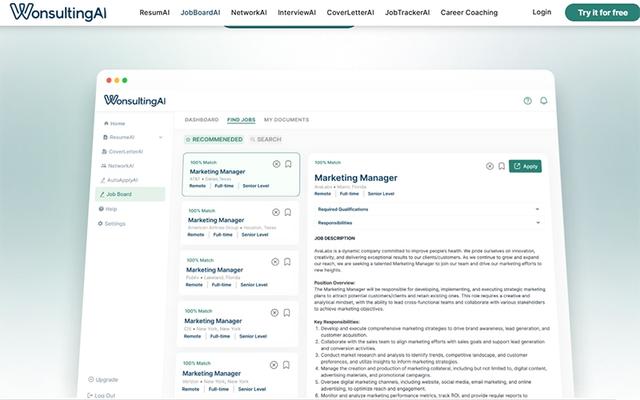The width and height of the screenshot is (640, 400).
Task: Open notifications bell icon
Action: tap(544, 101)
